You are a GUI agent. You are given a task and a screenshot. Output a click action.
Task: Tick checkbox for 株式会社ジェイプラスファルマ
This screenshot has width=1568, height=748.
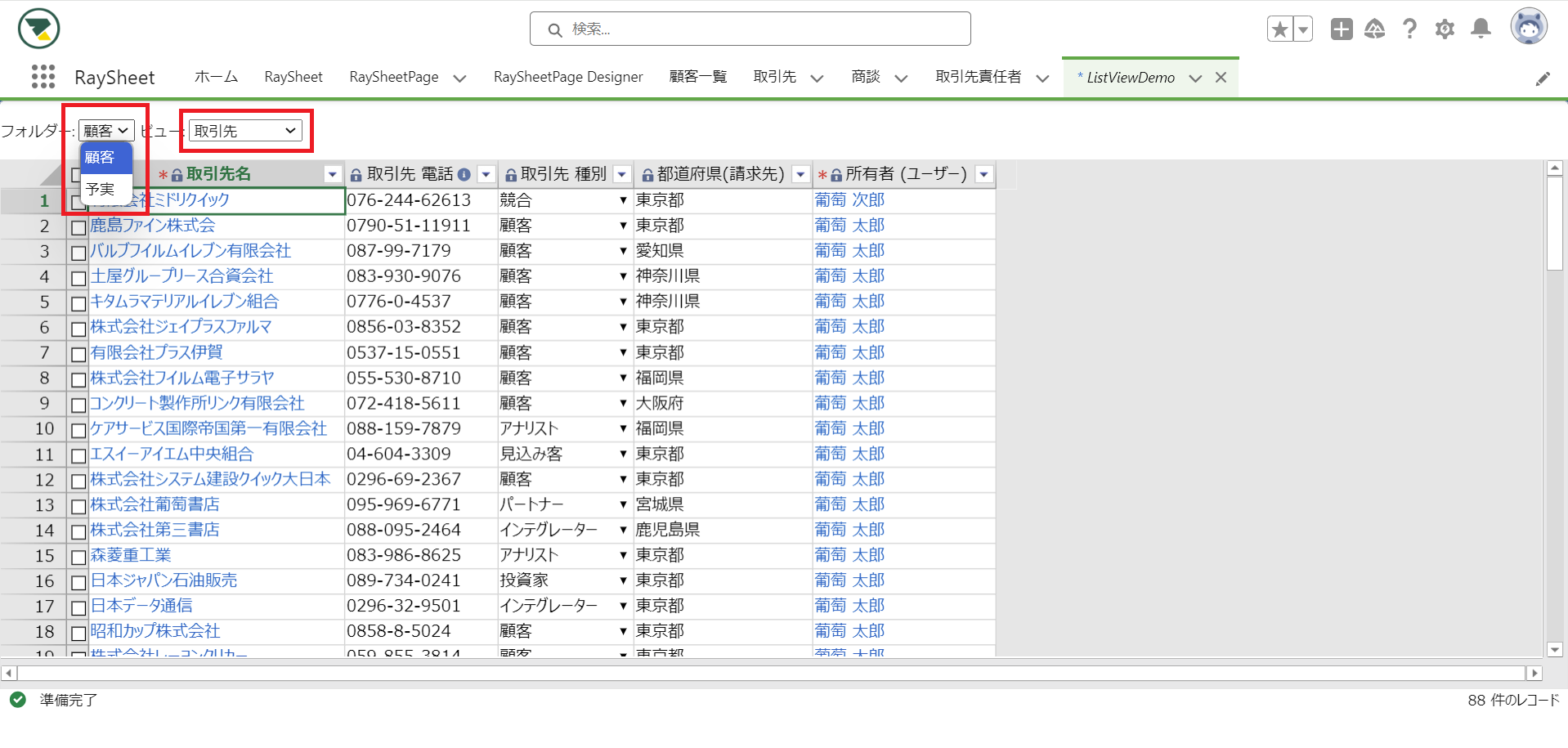78,329
